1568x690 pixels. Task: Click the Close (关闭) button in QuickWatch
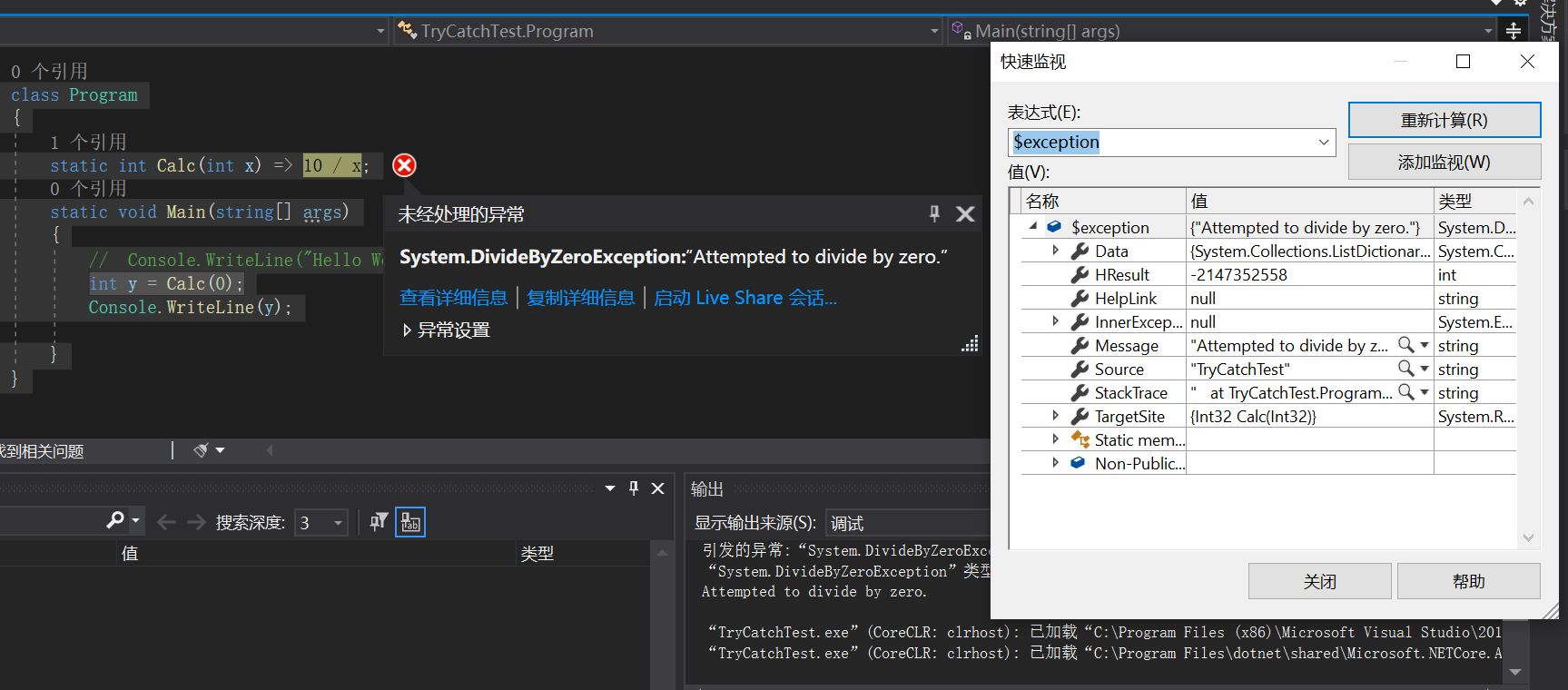coord(1319,581)
